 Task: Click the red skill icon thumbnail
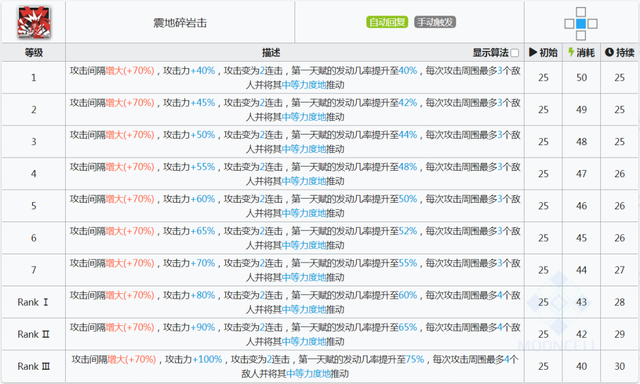[34, 22]
